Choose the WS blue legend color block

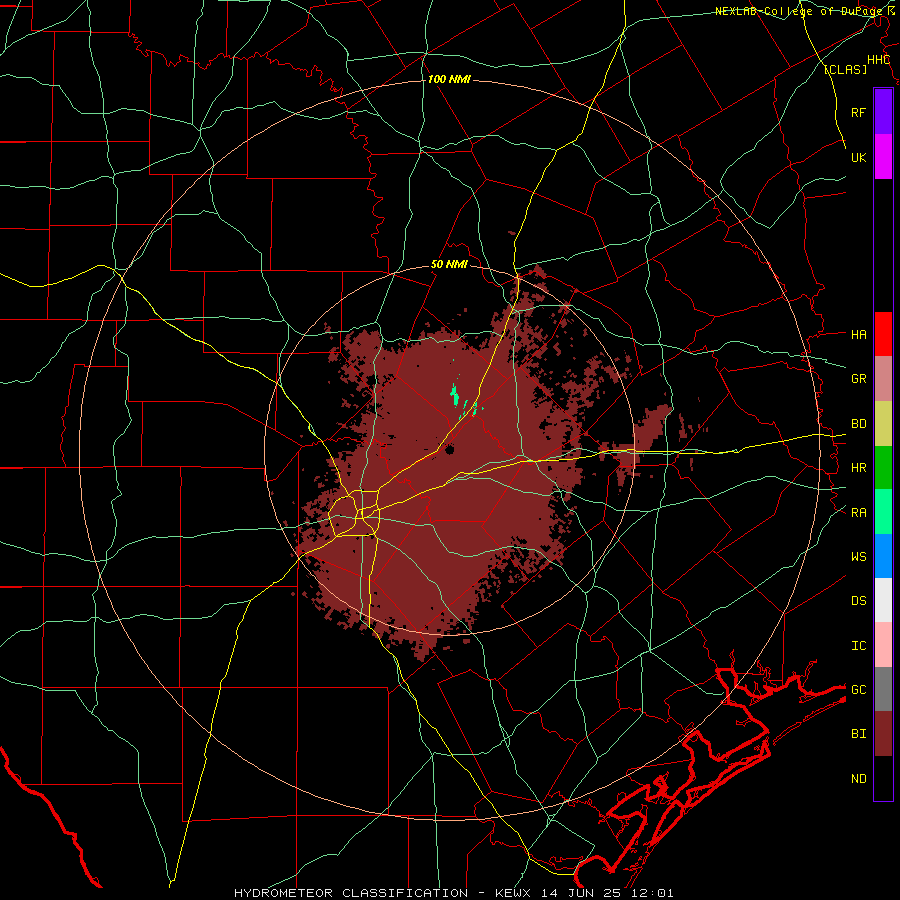point(883,556)
